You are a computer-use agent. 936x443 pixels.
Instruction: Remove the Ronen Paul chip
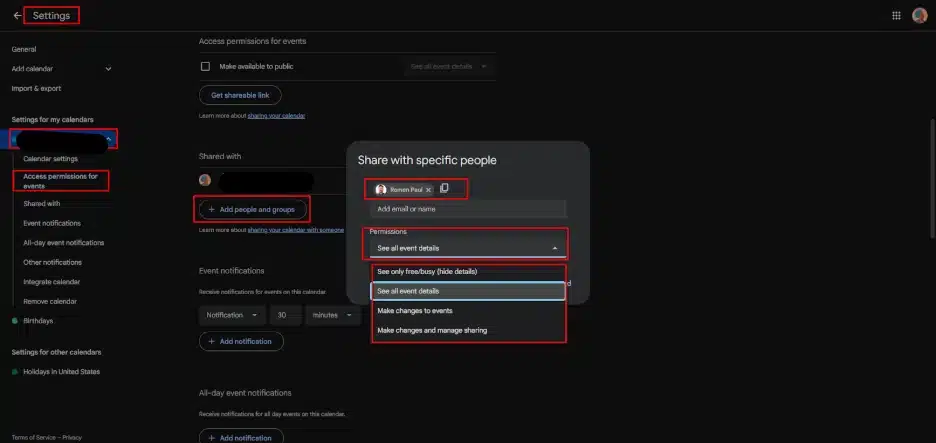click(429, 189)
